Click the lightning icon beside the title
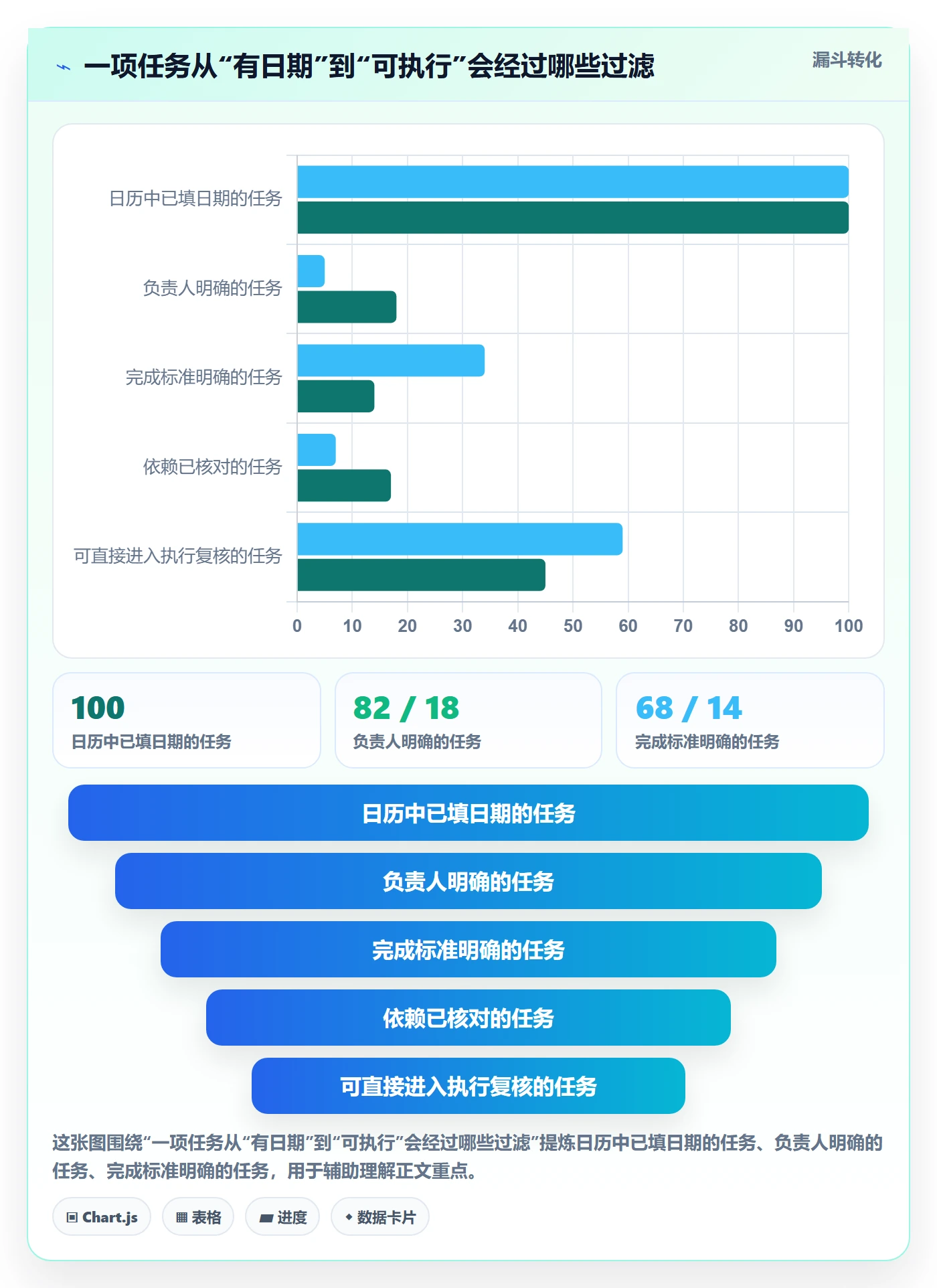The image size is (937, 1288). (64, 67)
